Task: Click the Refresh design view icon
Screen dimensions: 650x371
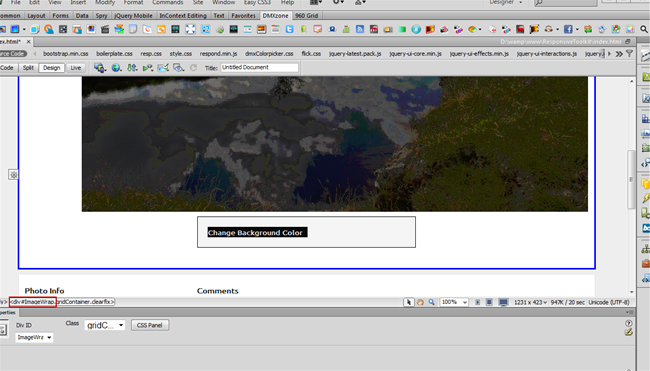Action: pos(193,68)
